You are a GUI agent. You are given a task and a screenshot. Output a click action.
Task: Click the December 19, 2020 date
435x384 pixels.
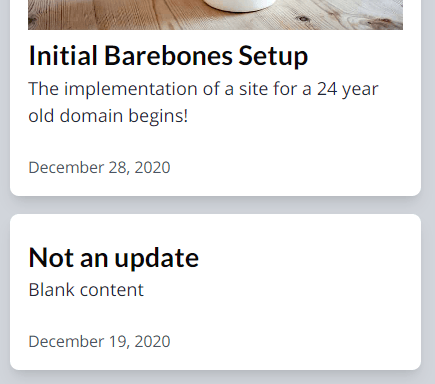(99, 342)
